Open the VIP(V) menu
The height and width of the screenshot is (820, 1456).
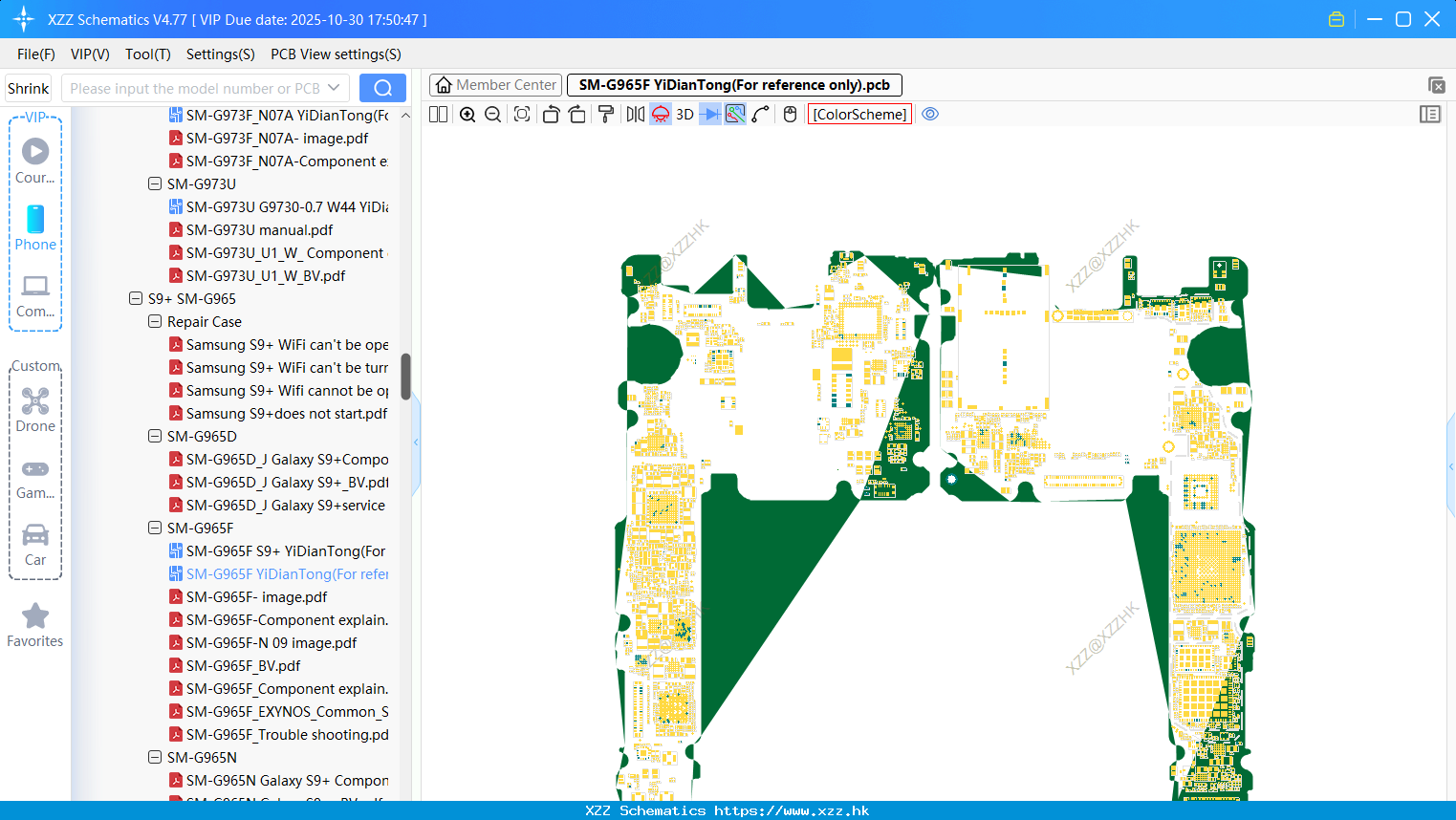click(90, 54)
